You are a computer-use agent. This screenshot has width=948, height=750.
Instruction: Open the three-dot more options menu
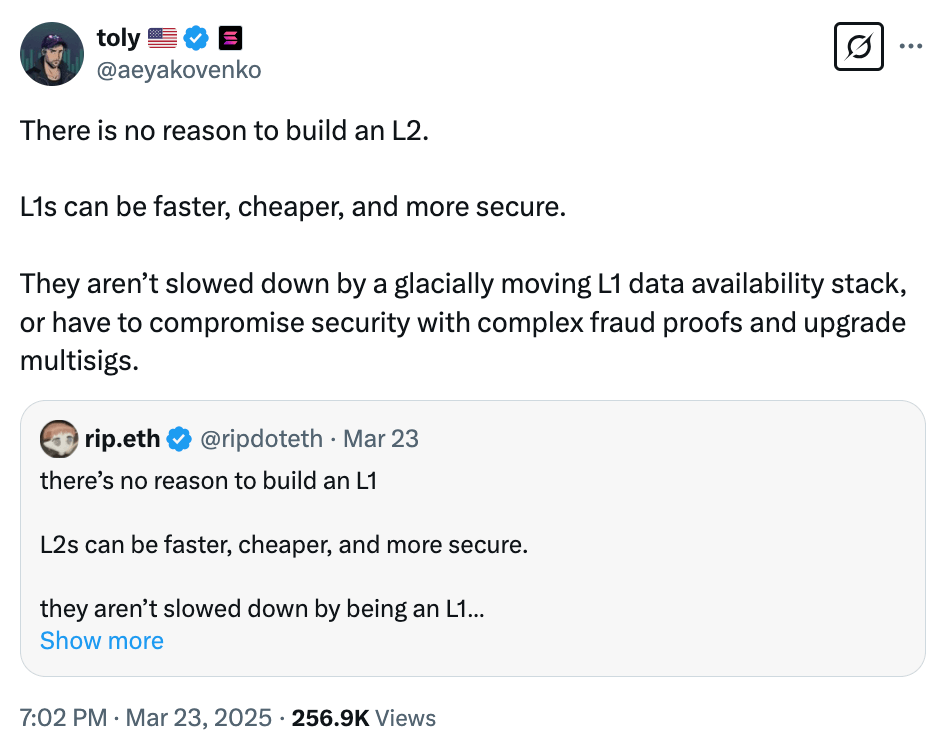911,46
